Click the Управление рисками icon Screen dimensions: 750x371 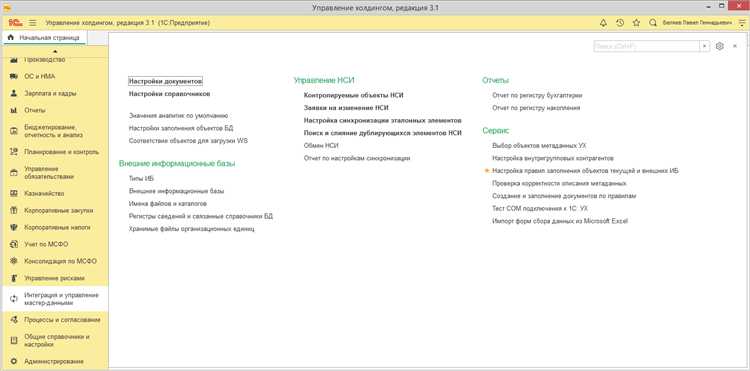[x=14, y=278]
